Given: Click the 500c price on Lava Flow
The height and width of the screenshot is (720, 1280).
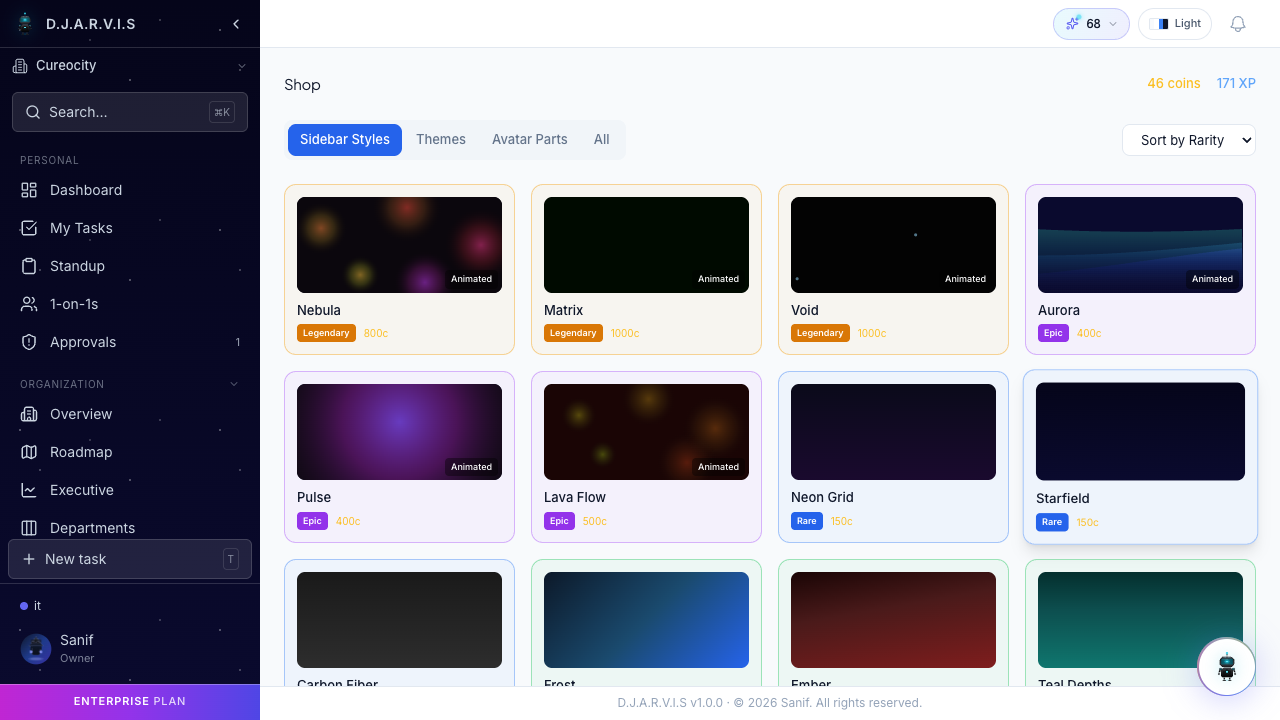Looking at the screenshot, I should (x=595, y=521).
